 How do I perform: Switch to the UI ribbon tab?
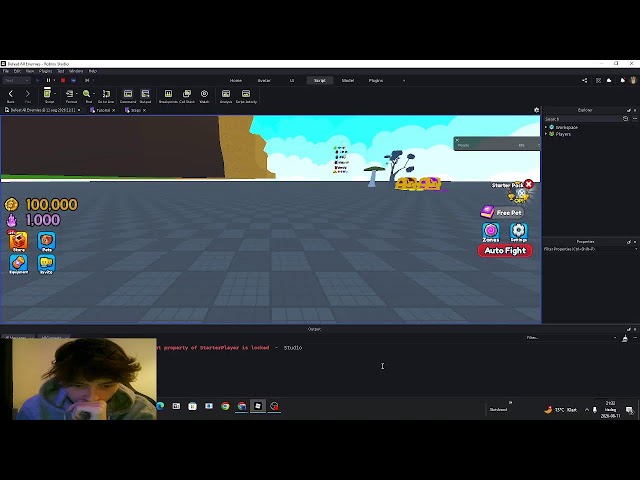pyautogui.click(x=292, y=80)
